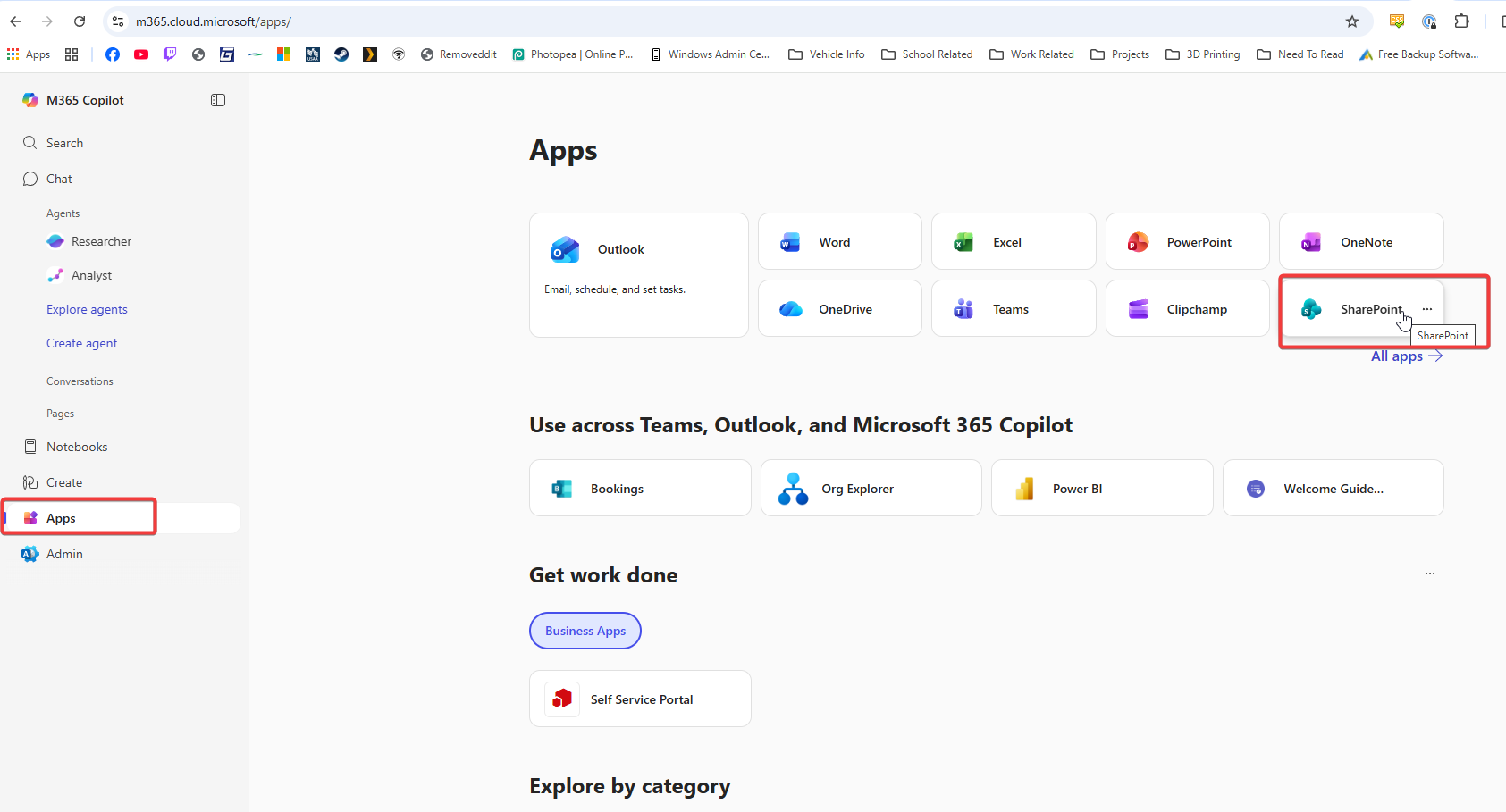The image size is (1506, 812).
Task: Open the tab groups grid icon in bookmarks bar
Action: [x=72, y=54]
